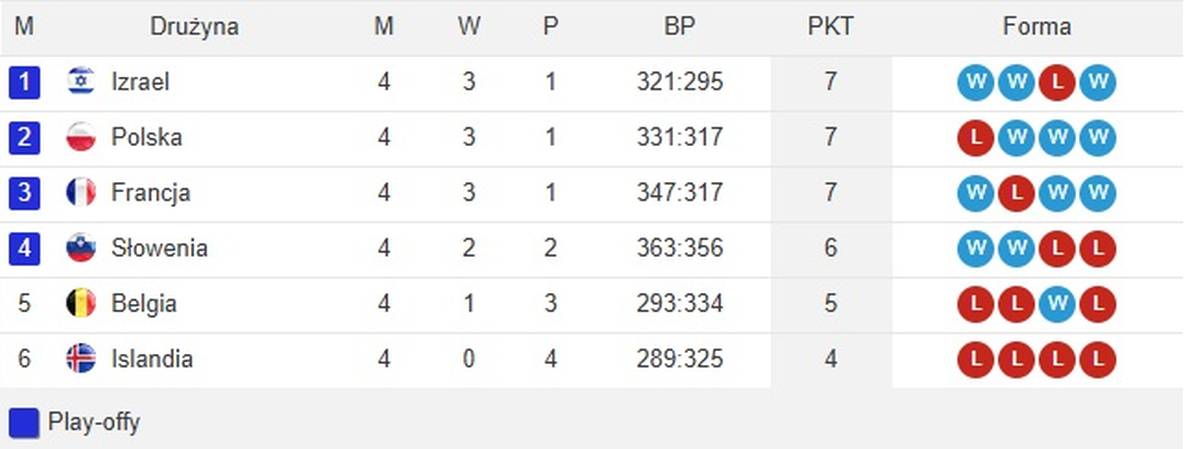This screenshot has height=449, width=1200.
Task: Click the Belgium flag icon
Action: point(81,303)
